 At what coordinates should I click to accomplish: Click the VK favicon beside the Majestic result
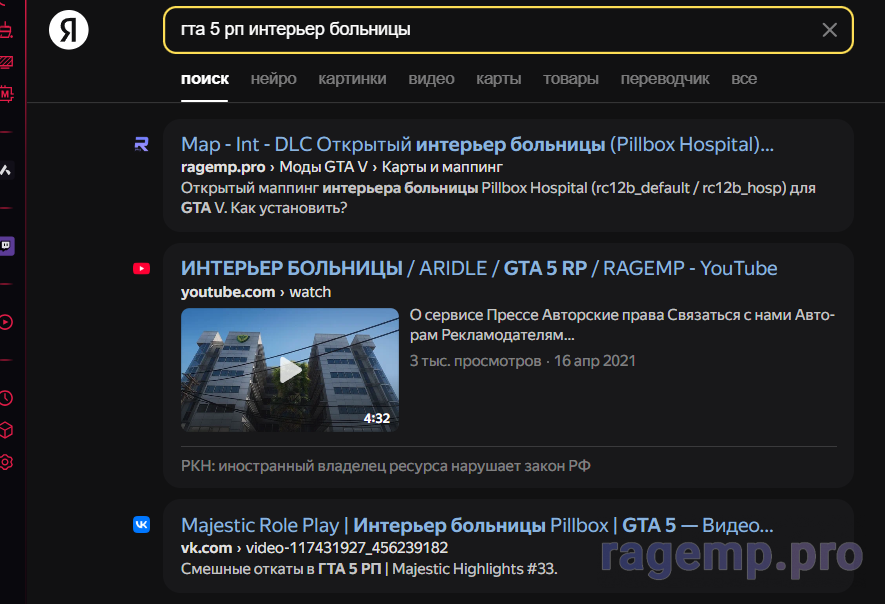coord(141,524)
